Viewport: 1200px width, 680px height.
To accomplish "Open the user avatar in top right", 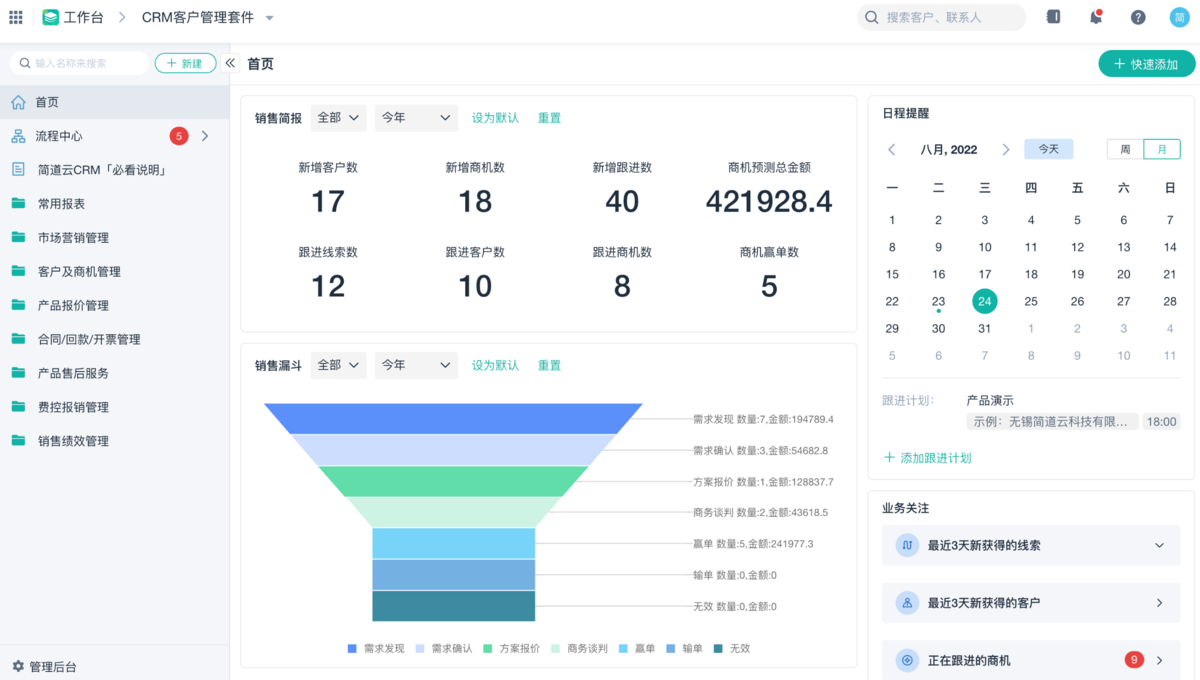I will click(x=1180, y=17).
